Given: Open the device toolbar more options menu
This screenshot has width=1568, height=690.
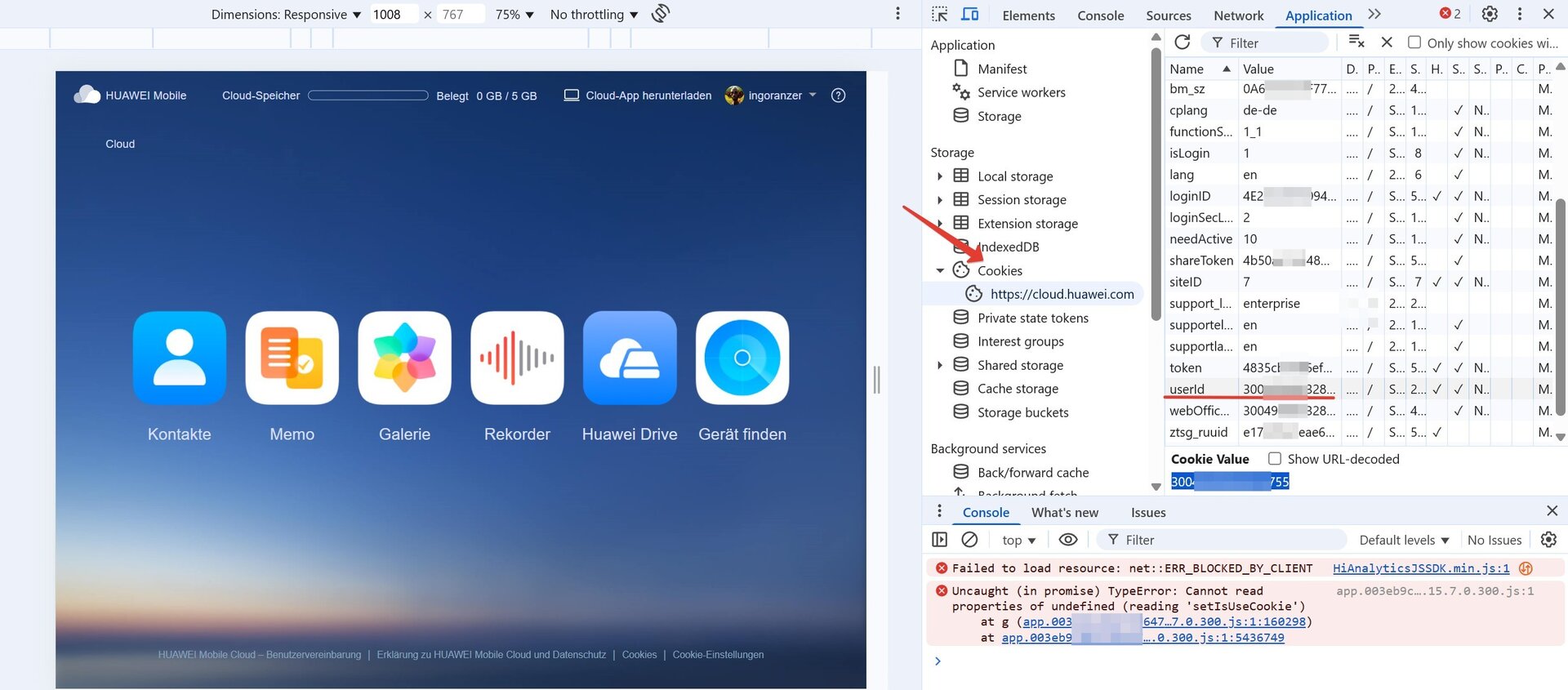Looking at the screenshot, I should pos(898,14).
